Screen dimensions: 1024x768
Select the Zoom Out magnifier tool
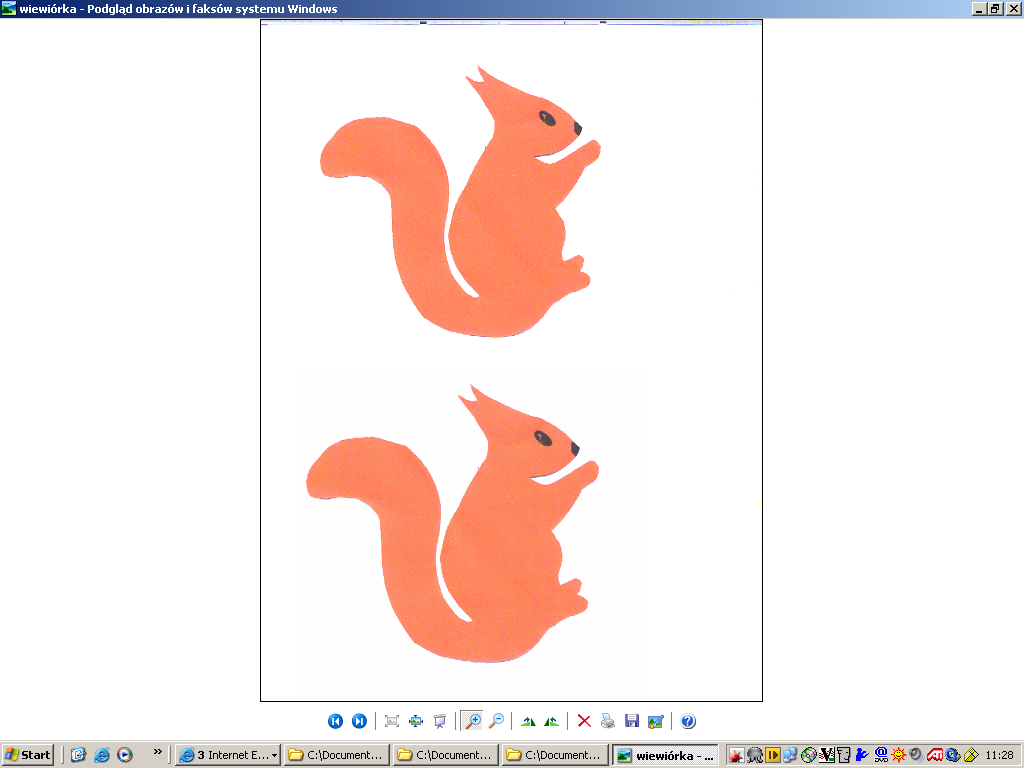coord(496,721)
